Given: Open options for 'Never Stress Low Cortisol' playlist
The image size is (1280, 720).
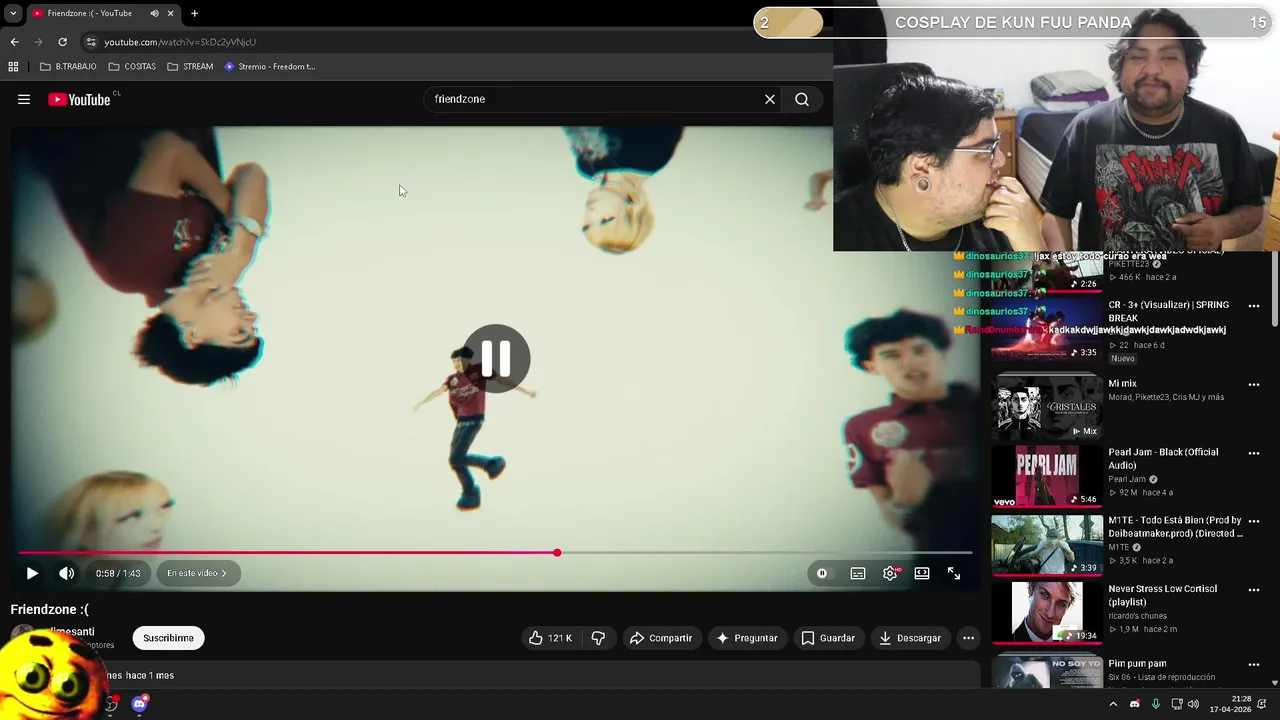Looking at the screenshot, I should click(x=1253, y=590).
